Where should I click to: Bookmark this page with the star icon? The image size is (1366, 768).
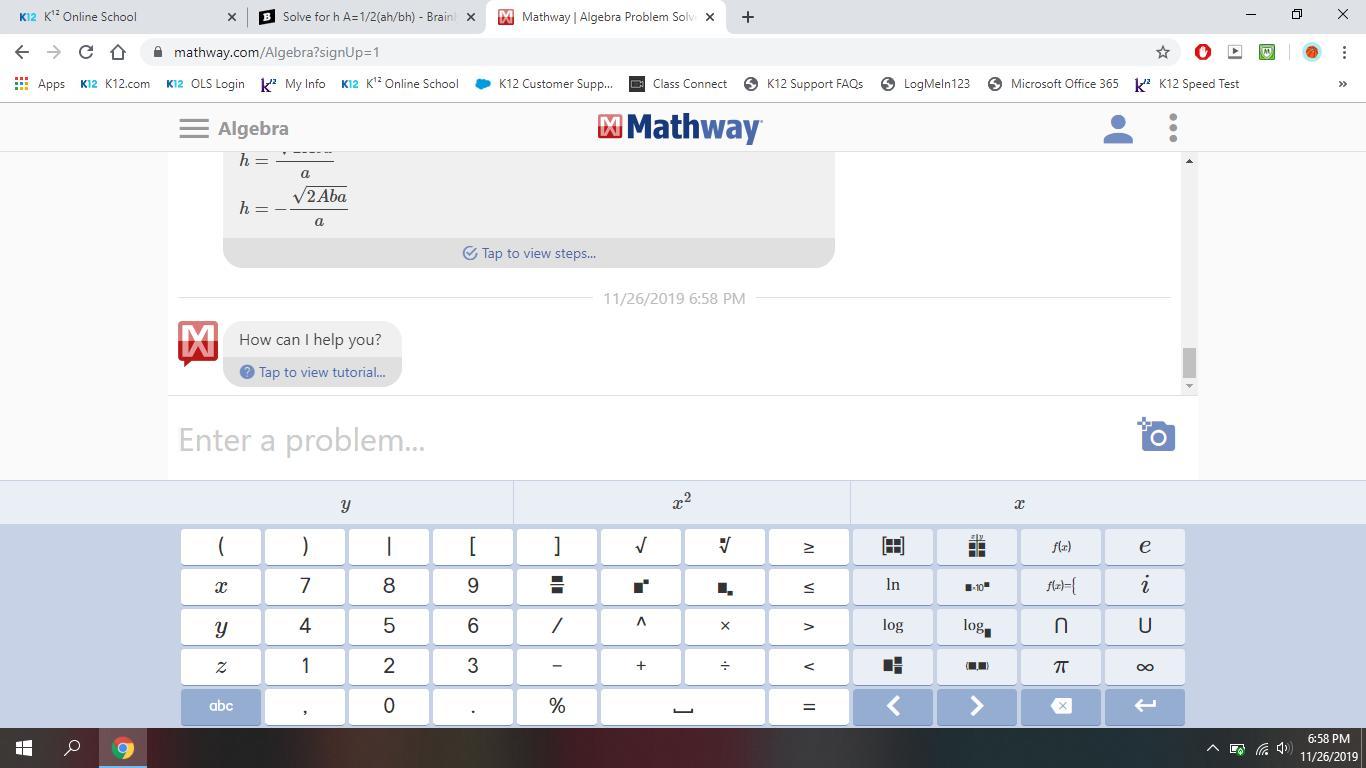1162,52
